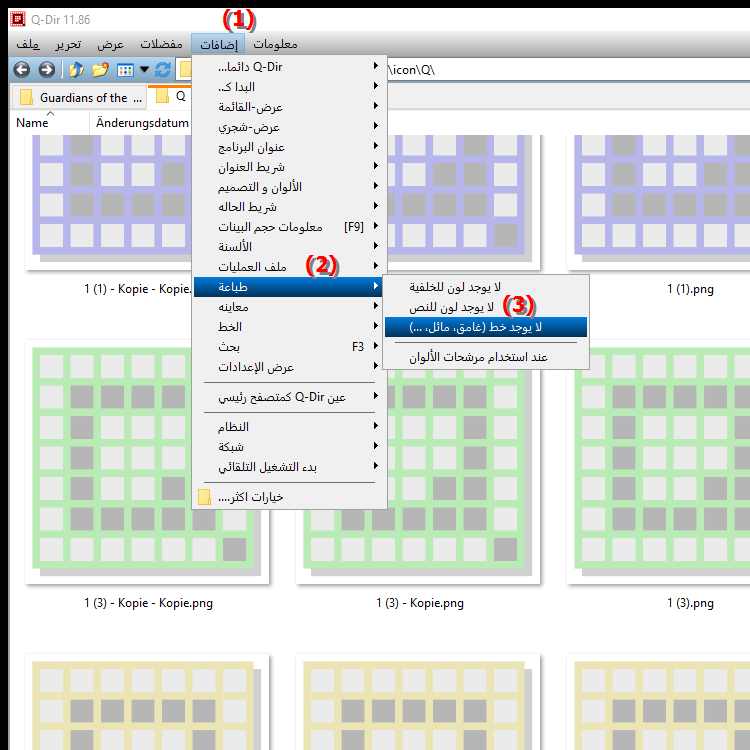Open the عرض الإعدادات submenu

(x=287, y=367)
